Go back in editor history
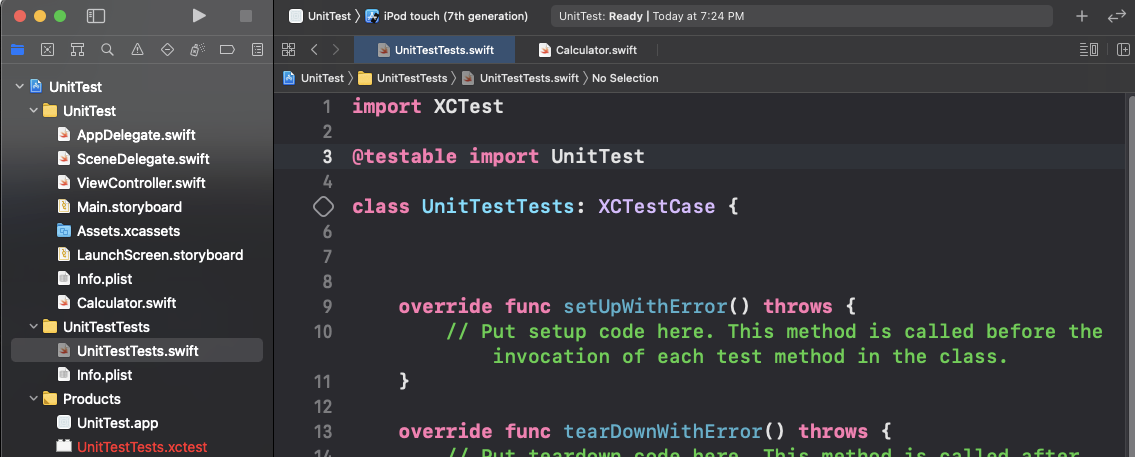This screenshot has width=1135, height=457. [313, 49]
